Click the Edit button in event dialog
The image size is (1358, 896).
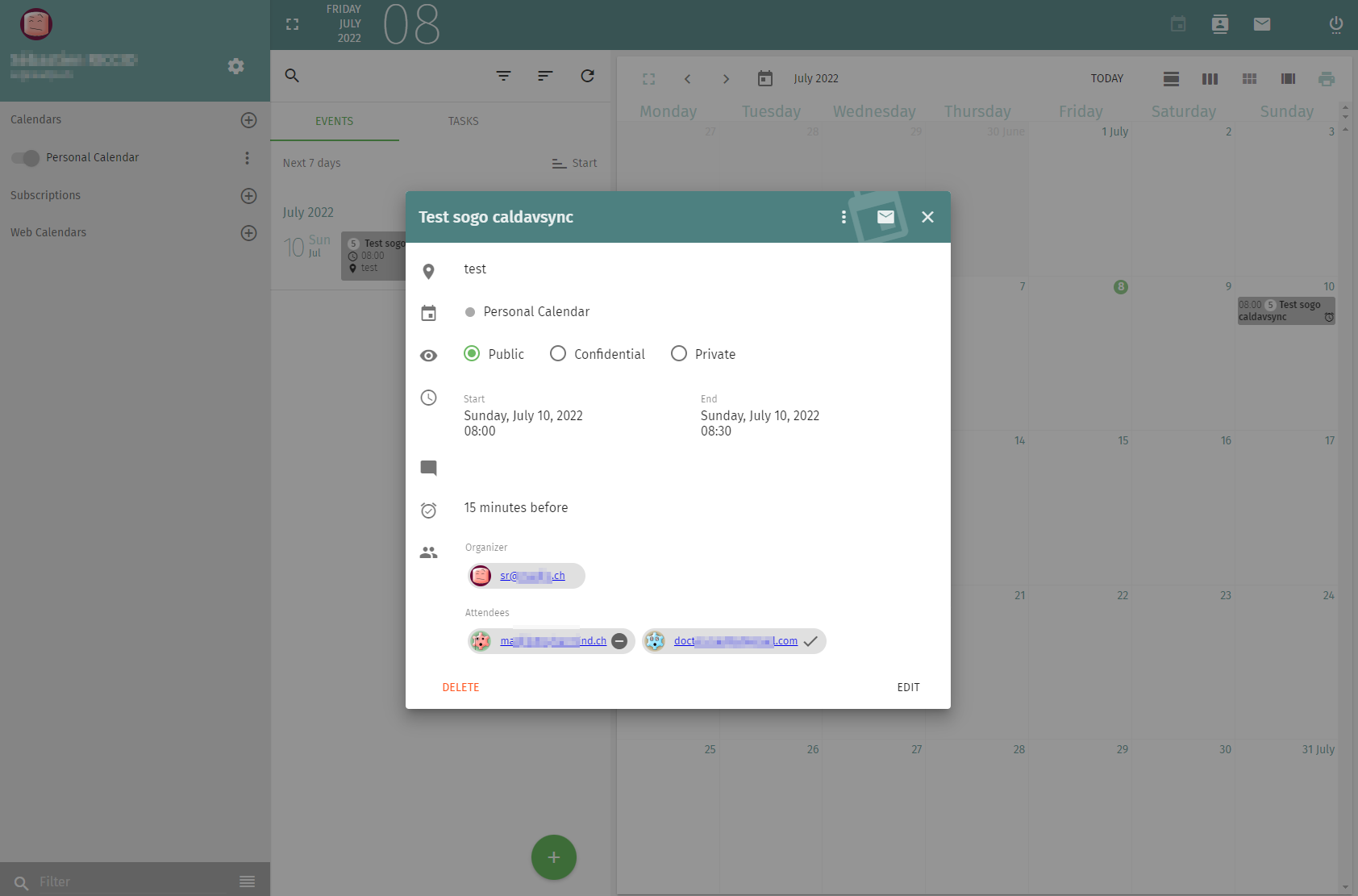tap(908, 687)
